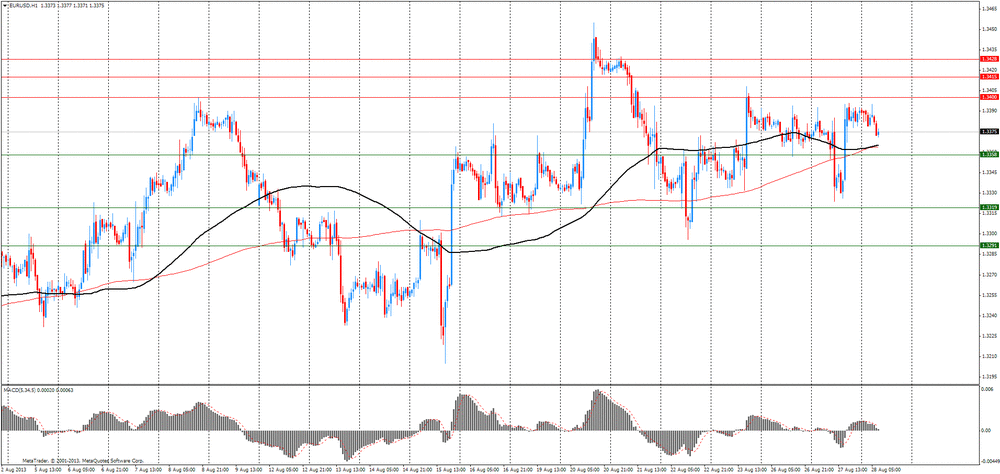Click the 1.3465 price axis value
Image resolution: width=1000 pixels, height=474 pixels.
(x=990, y=9)
